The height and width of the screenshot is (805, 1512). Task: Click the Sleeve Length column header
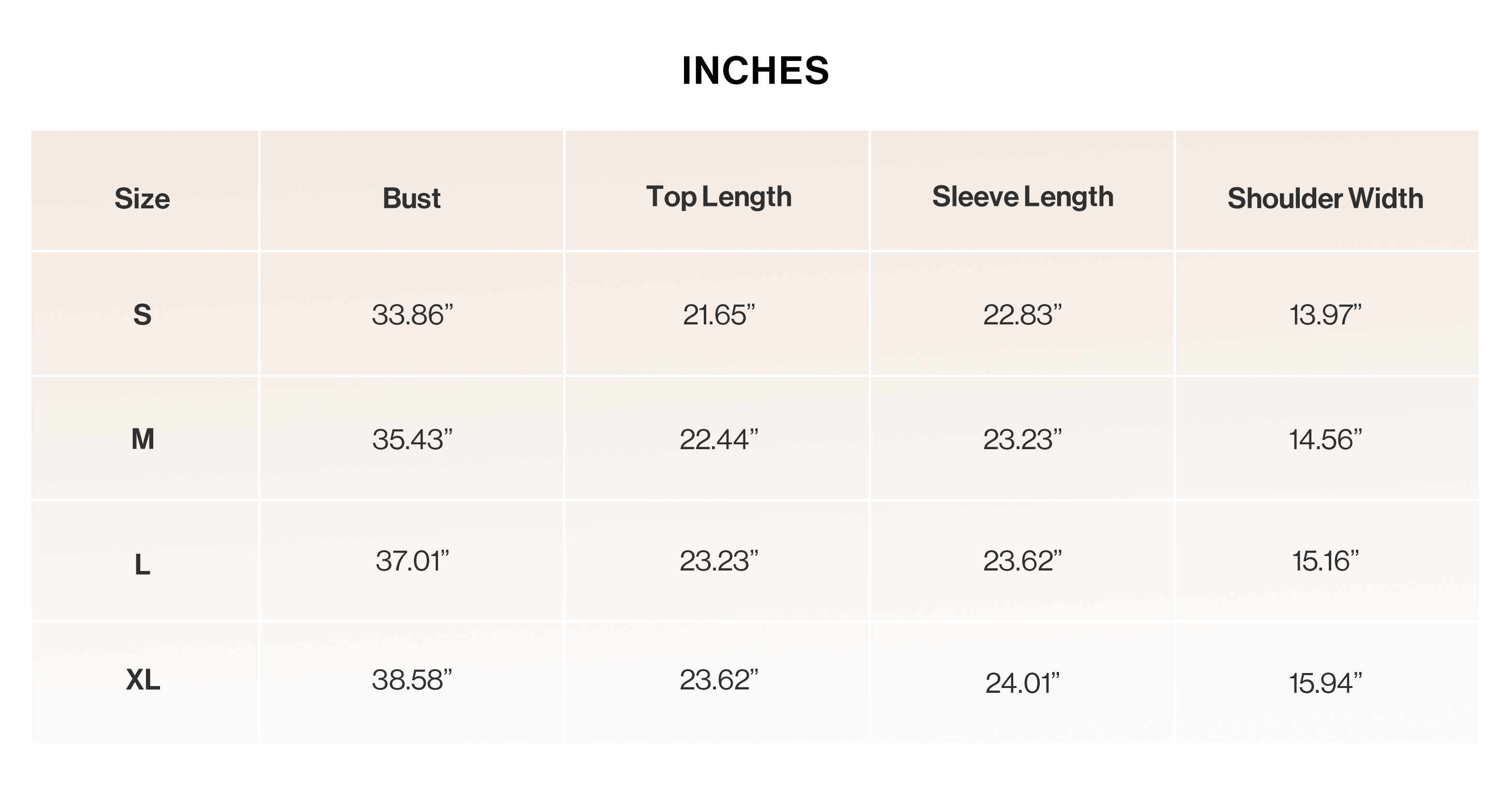[1022, 197]
